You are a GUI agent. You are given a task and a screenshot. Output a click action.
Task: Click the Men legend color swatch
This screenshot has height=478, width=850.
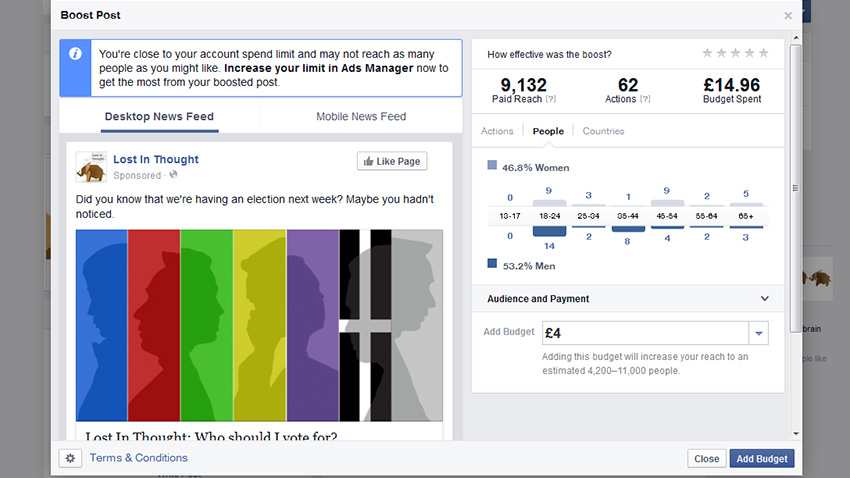(x=492, y=263)
